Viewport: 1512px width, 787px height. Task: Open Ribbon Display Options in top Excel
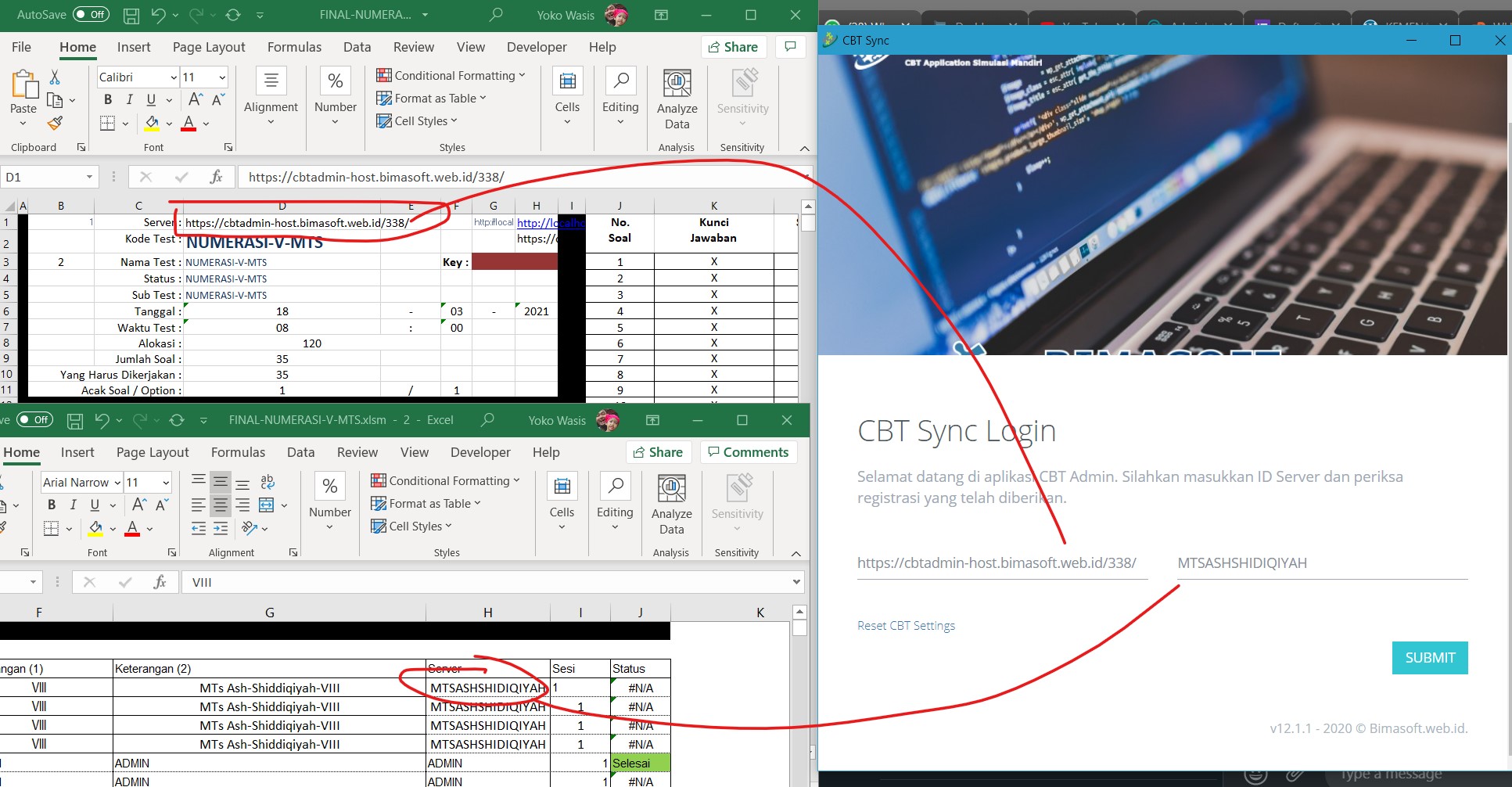click(x=661, y=15)
